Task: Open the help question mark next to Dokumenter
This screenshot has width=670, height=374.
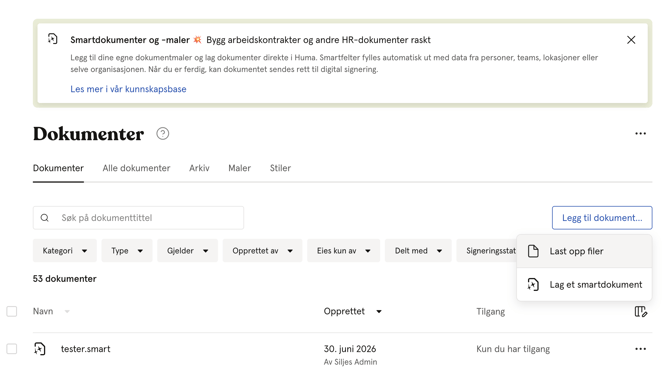Action: 162,134
